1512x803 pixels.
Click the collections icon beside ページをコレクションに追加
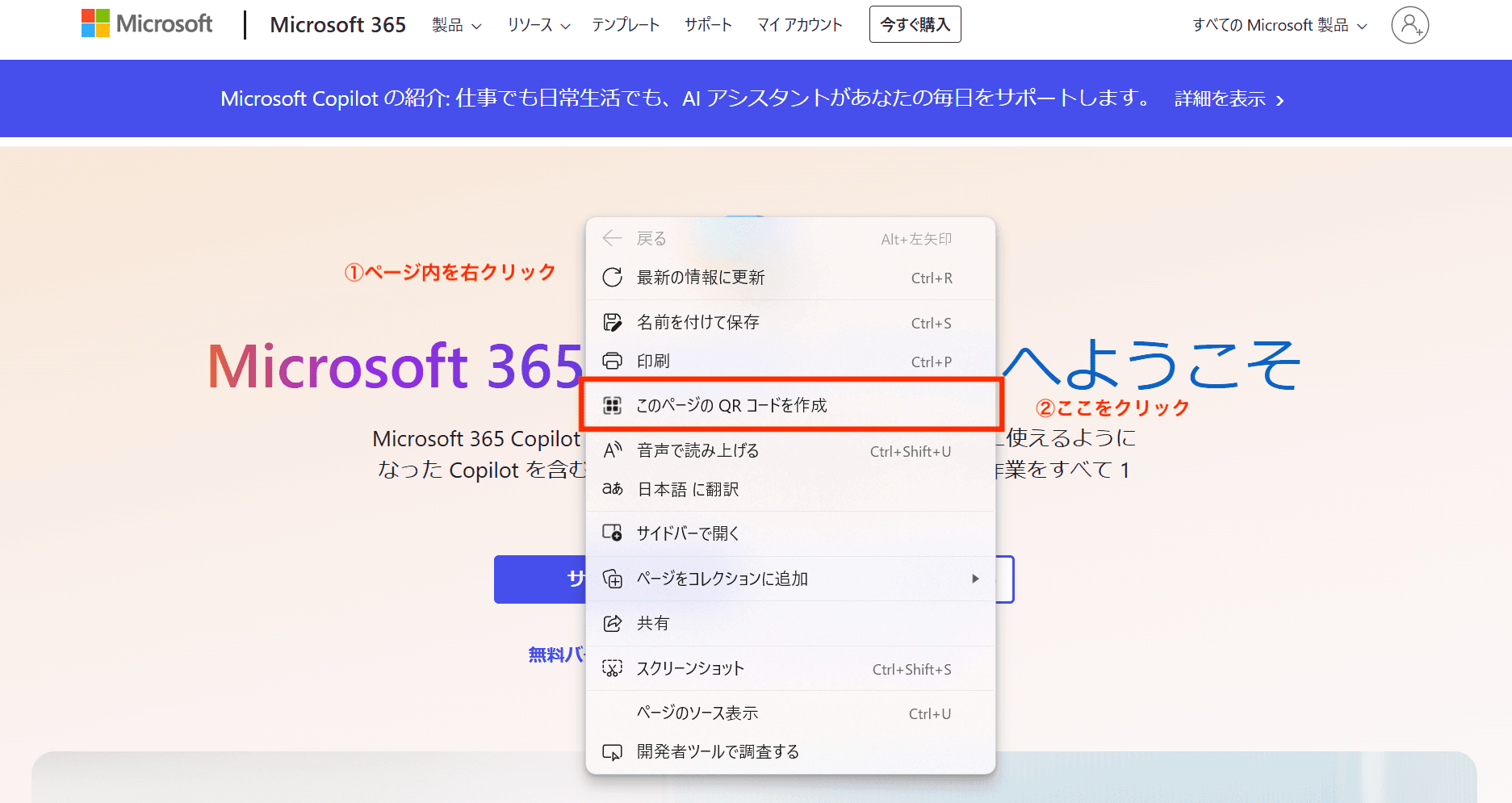coord(613,579)
